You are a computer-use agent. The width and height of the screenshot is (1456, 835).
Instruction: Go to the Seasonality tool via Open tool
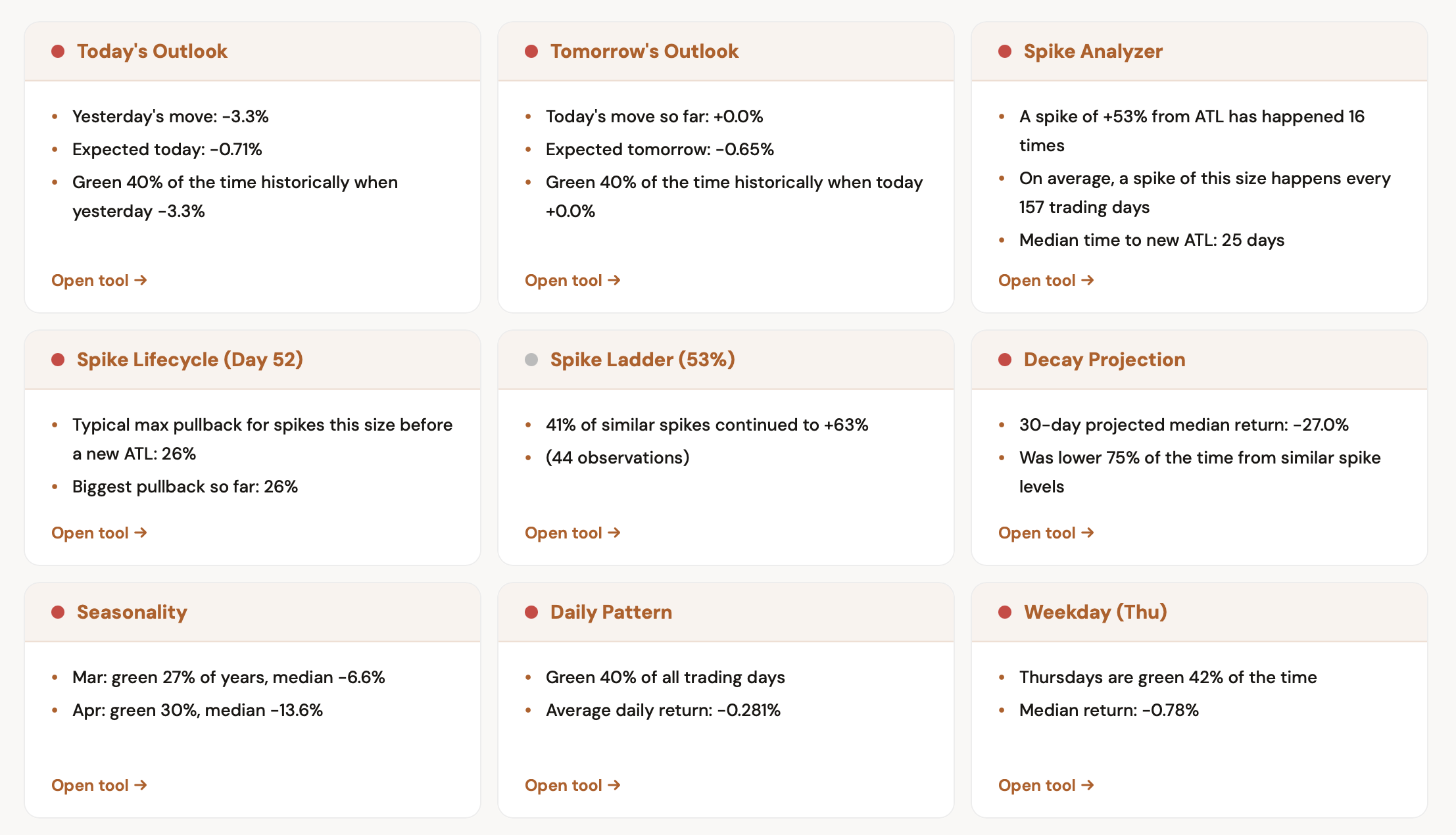(x=99, y=786)
